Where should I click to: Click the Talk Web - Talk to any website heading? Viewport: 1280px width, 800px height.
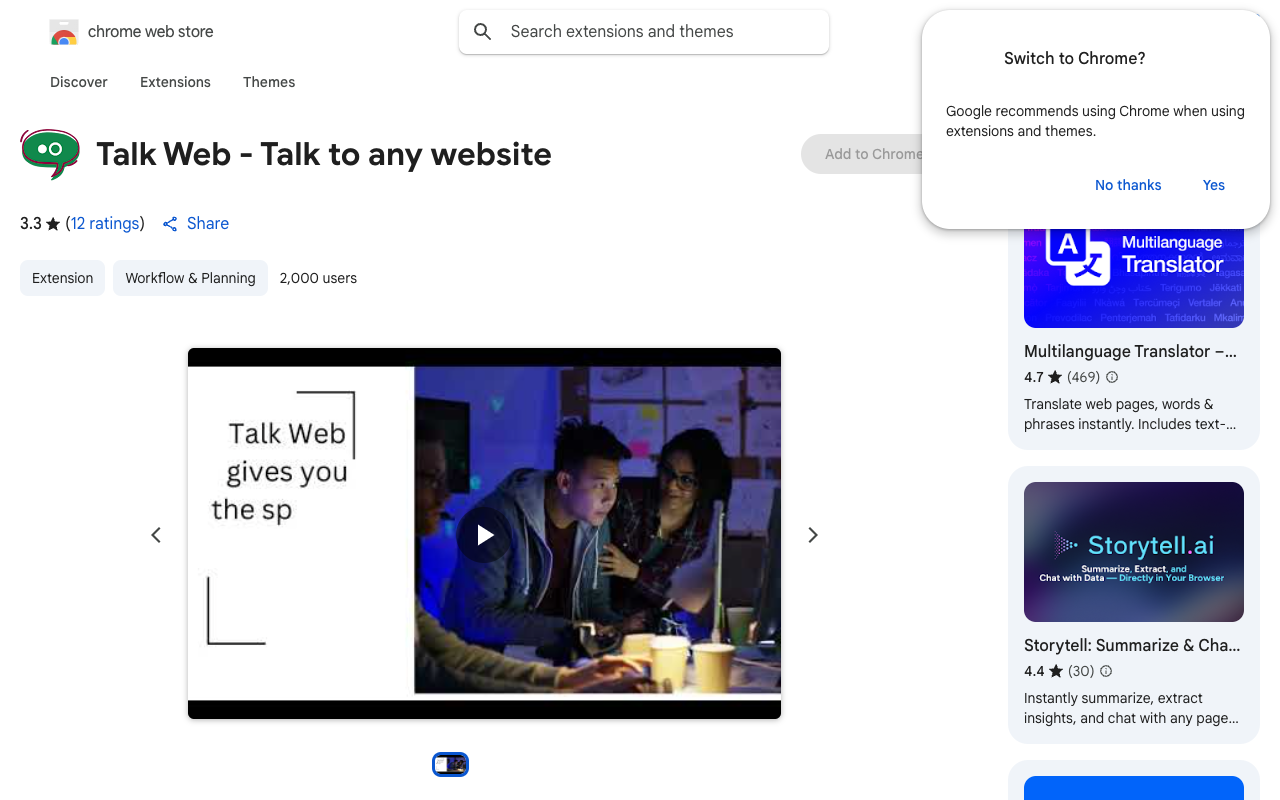[x=324, y=154]
